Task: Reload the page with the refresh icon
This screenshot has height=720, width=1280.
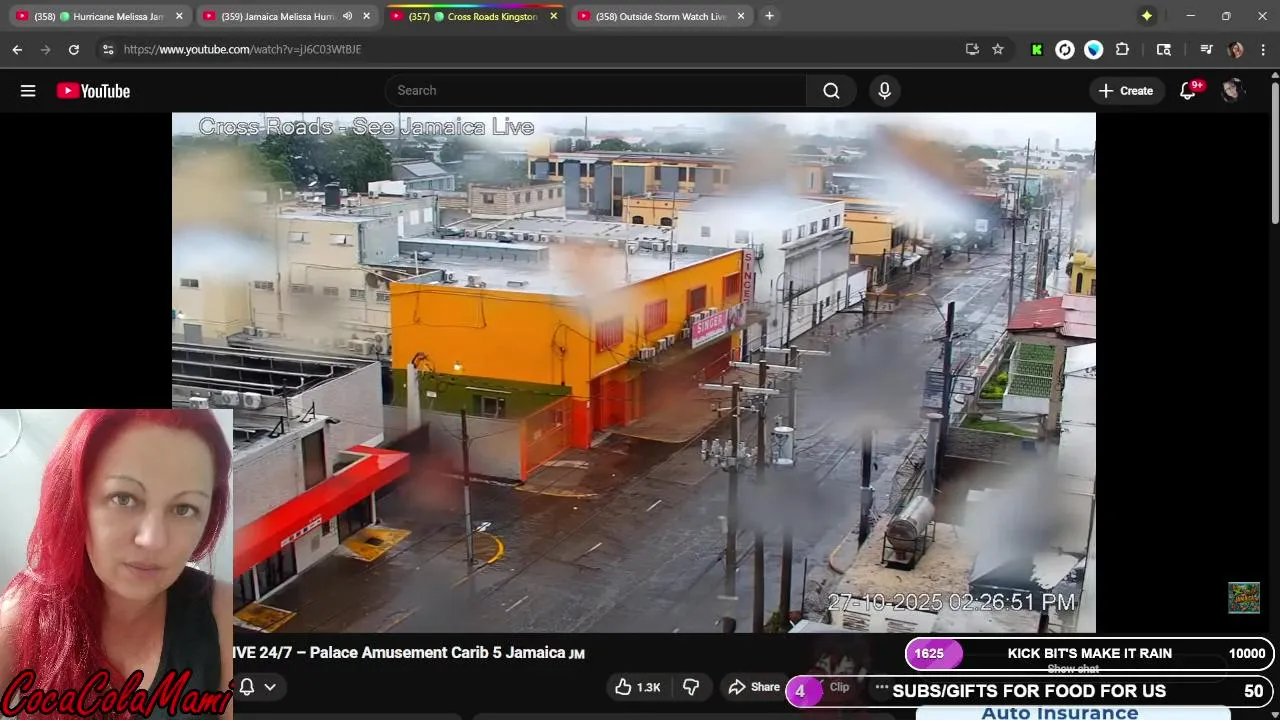Action: 73,49
